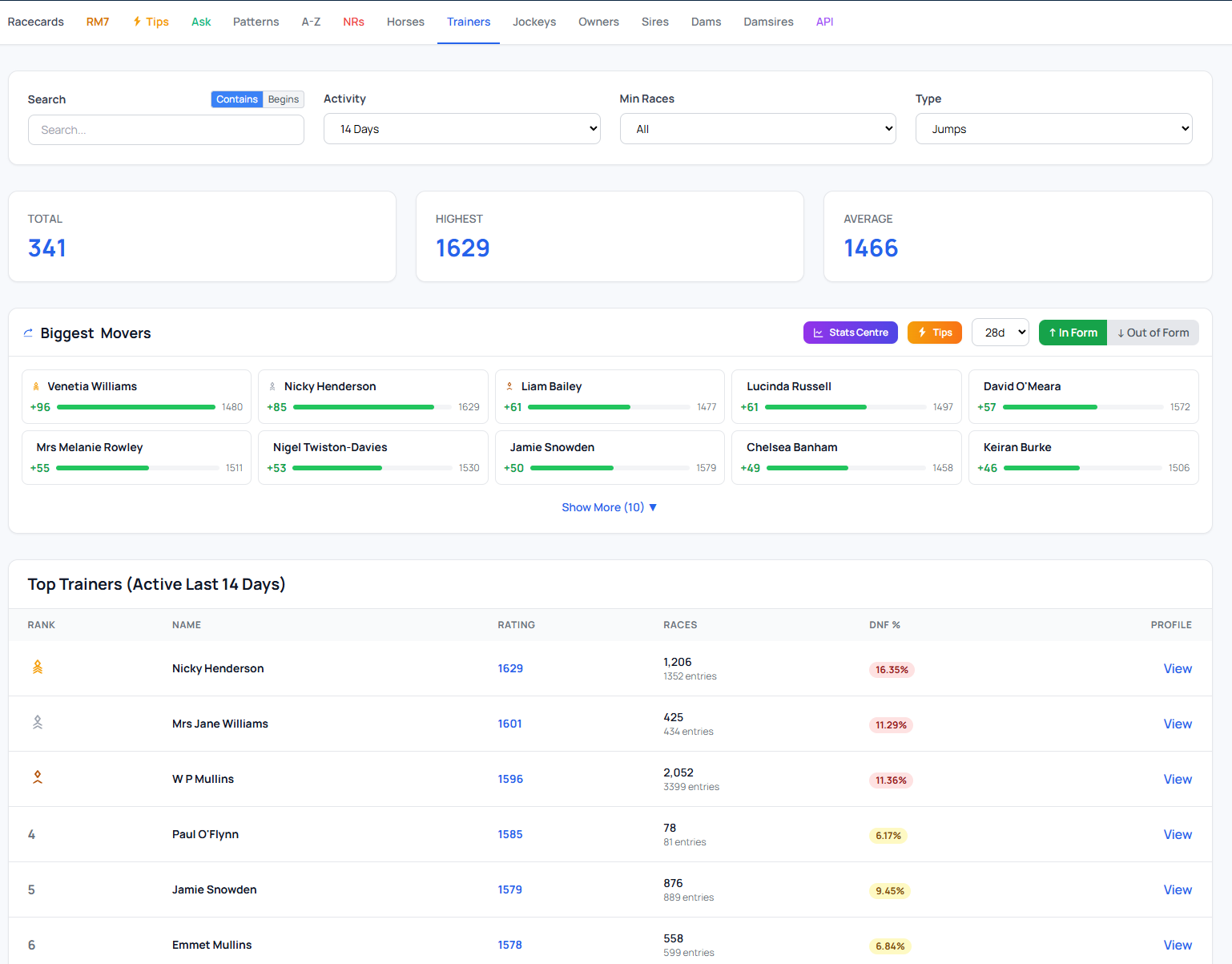Image resolution: width=1232 pixels, height=964 pixels.
Task: Click the bronze medal icon in W P Mullins row
Action: (x=38, y=777)
